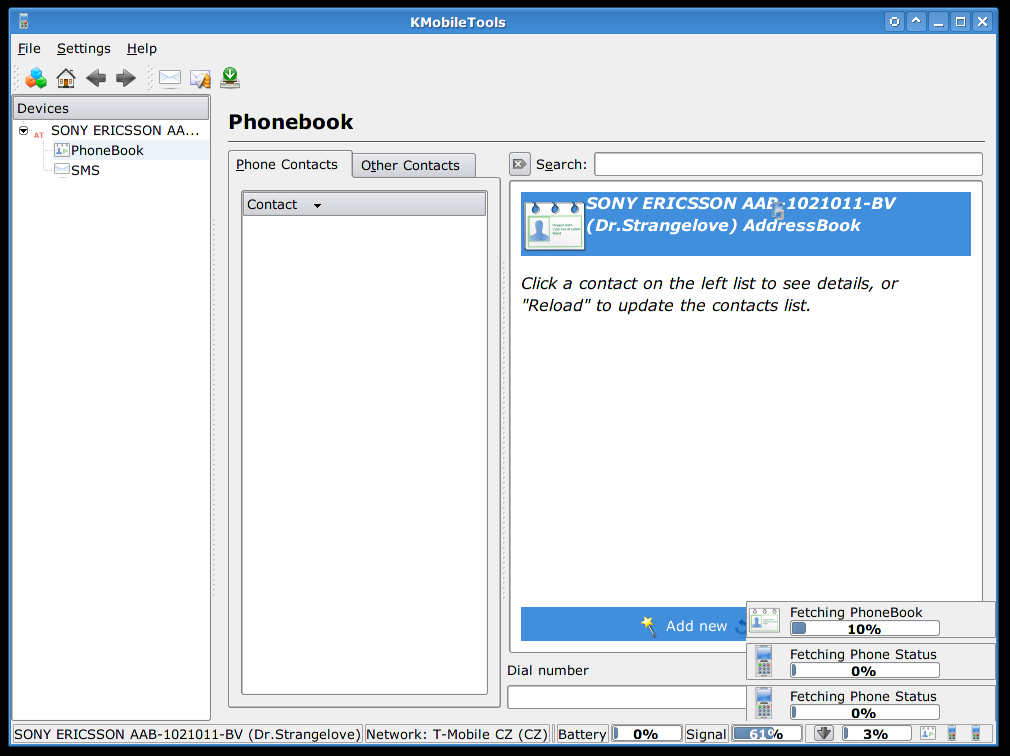
Task: Sort by the Contact column header
Action: [364, 204]
